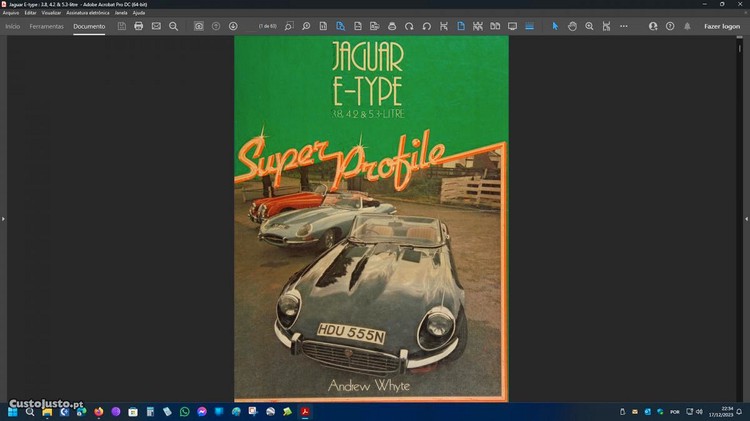This screenshot has width=750, height=421.
Task: Click the email envelope icon
Action: (156, 26)
